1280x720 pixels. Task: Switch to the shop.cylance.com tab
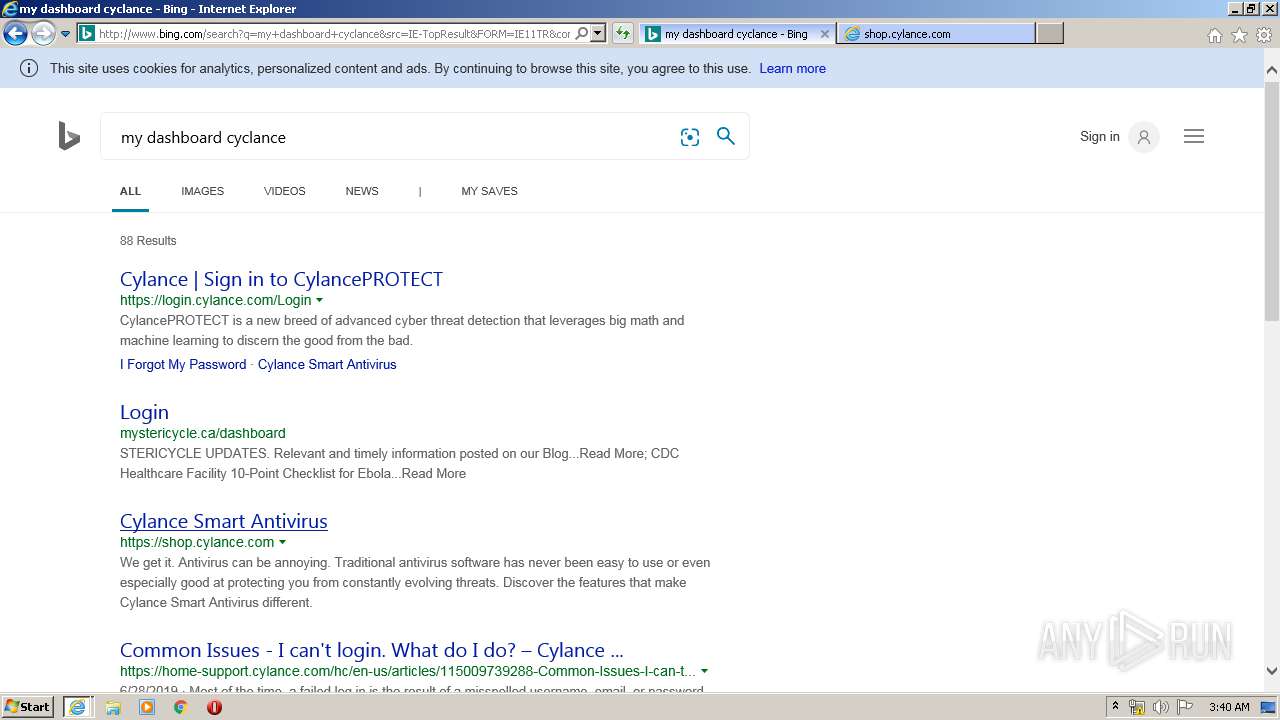[x=936, y=34]
